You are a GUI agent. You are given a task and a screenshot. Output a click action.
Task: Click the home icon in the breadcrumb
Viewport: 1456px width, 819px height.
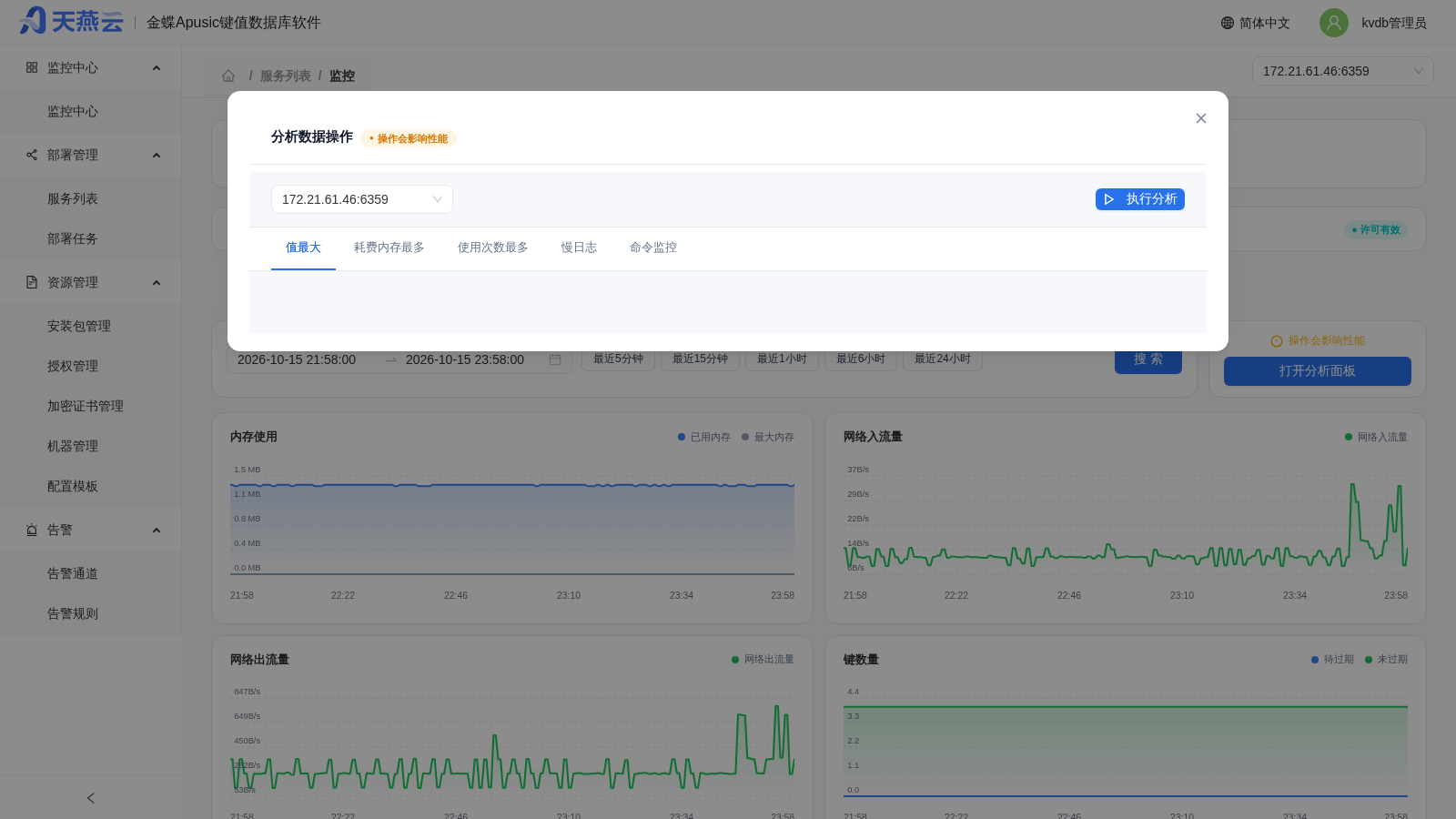[228, 76]
